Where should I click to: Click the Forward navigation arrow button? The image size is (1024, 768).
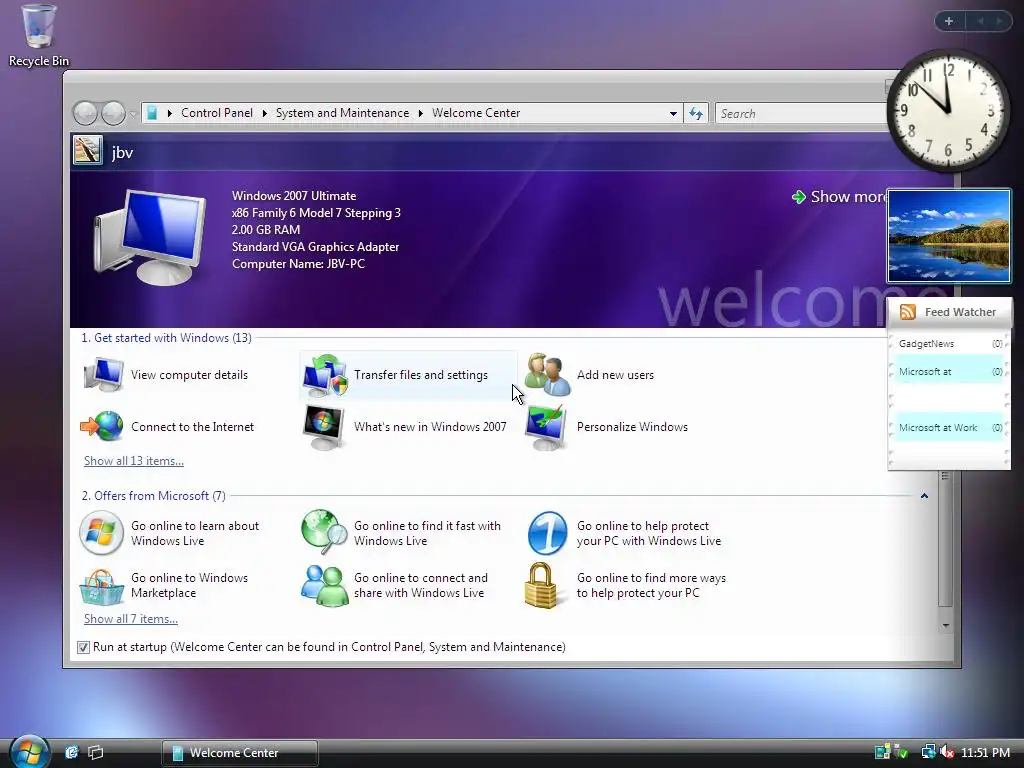(x=114, y=114)
